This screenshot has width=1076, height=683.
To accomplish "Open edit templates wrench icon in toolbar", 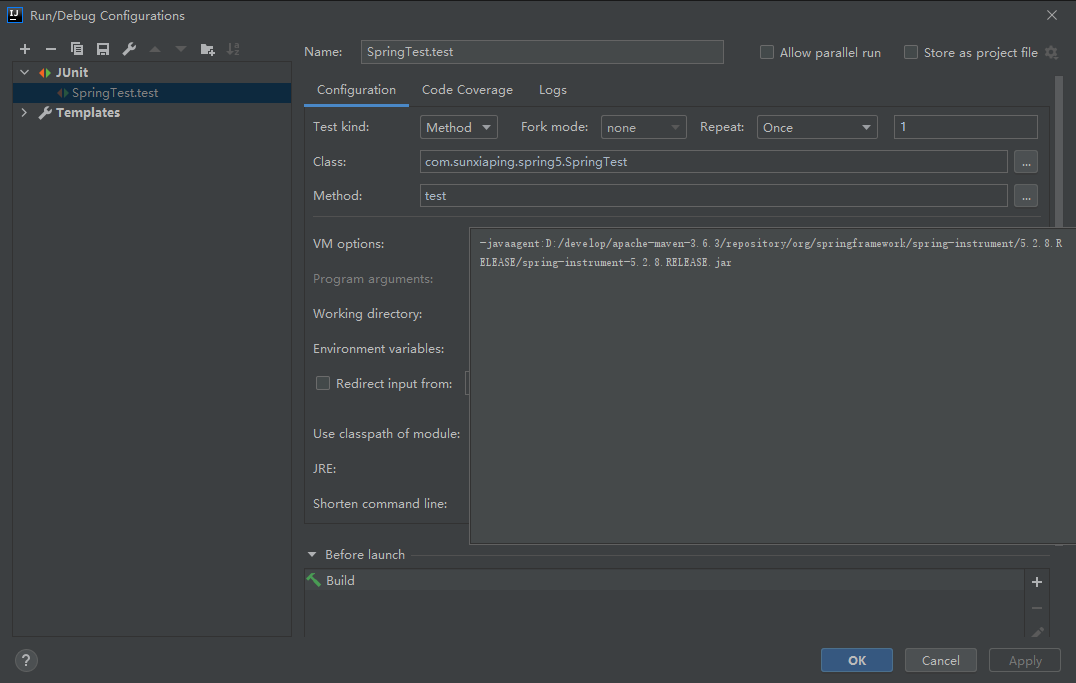I will 129,49.
